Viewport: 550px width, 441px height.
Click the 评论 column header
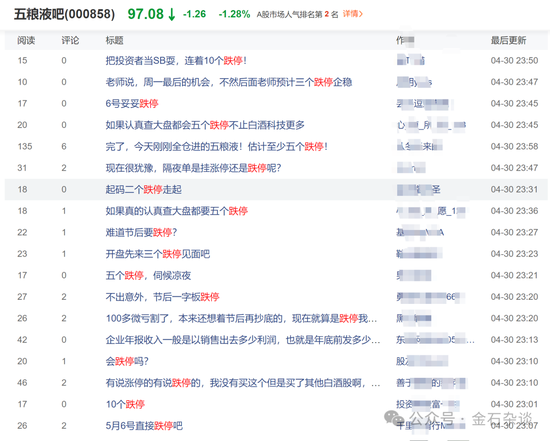70,40
